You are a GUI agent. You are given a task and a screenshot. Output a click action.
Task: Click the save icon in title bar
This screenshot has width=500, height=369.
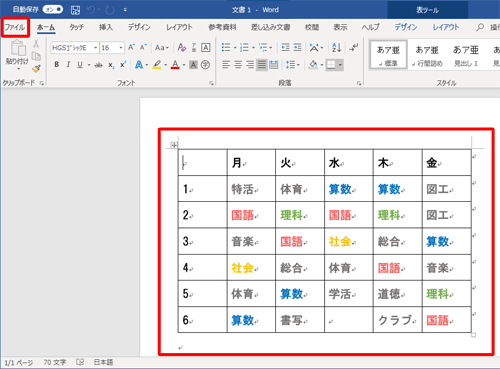click(75, 10)
